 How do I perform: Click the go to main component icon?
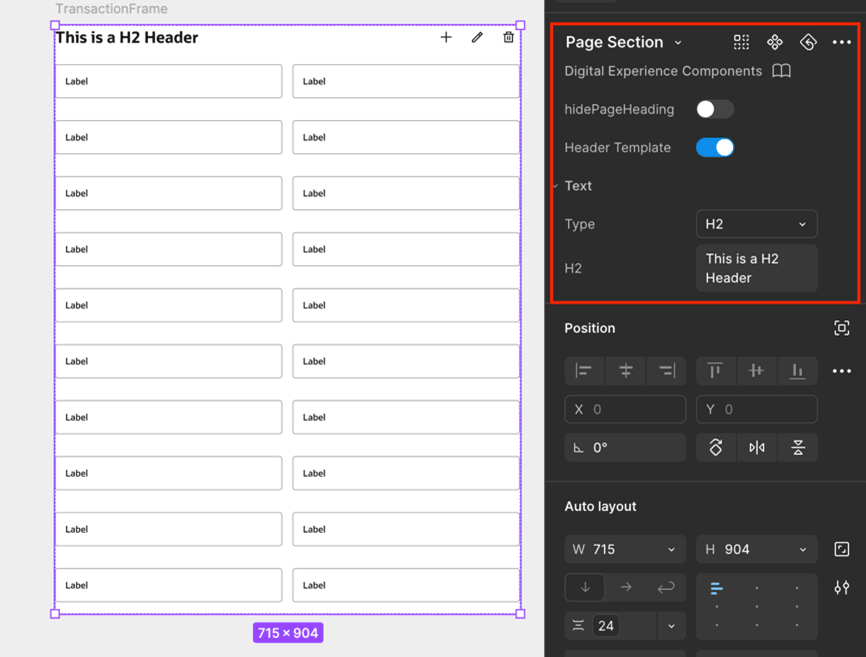pyautogui.click(x=774, y=42)
